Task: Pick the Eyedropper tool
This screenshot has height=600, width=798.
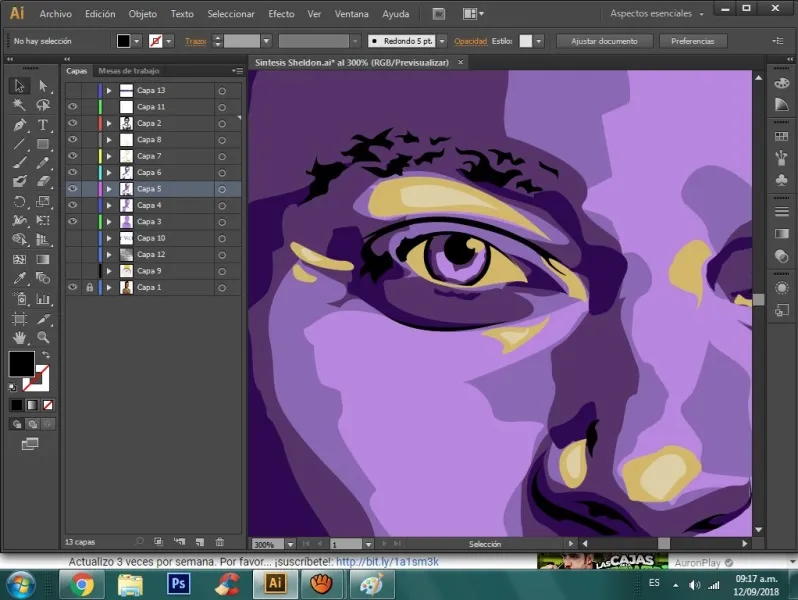Action: 19,279
